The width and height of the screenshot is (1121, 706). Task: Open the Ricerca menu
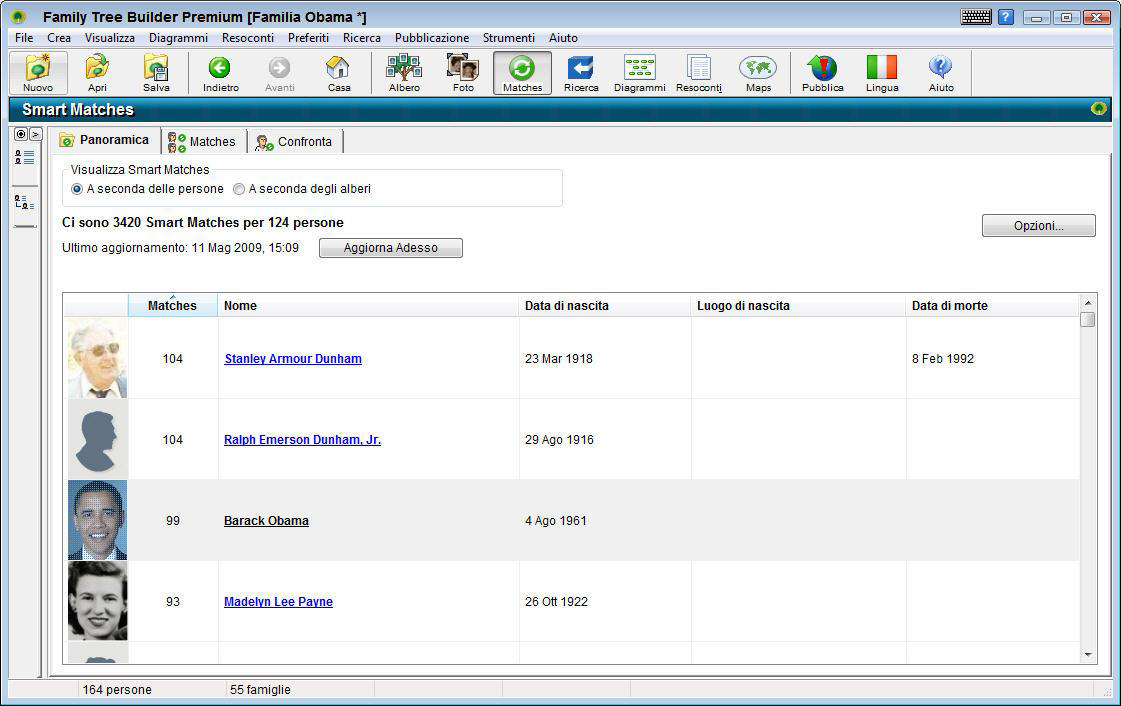click(x=362, y=38)
